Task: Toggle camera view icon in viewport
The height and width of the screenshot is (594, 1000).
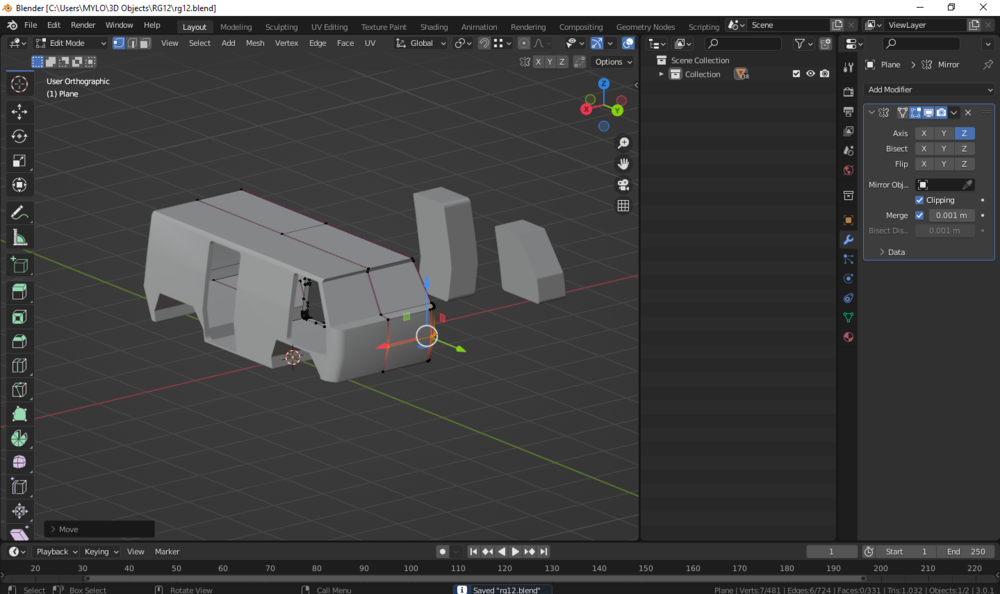Action: (623, 185)
